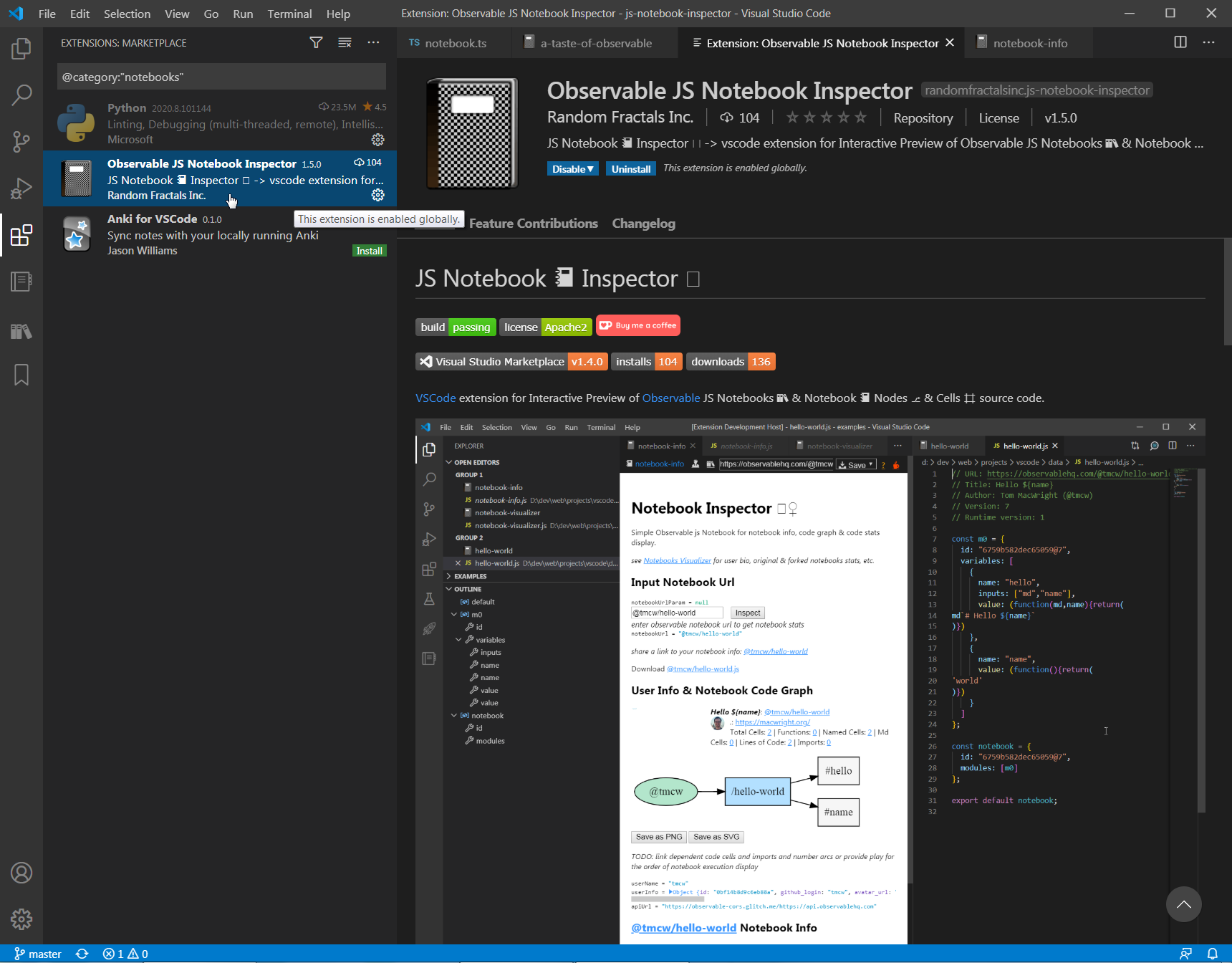Open Extensions panel more actions menu
The width and height of the screenshot is (1232, 963).
tap(374, 43)
